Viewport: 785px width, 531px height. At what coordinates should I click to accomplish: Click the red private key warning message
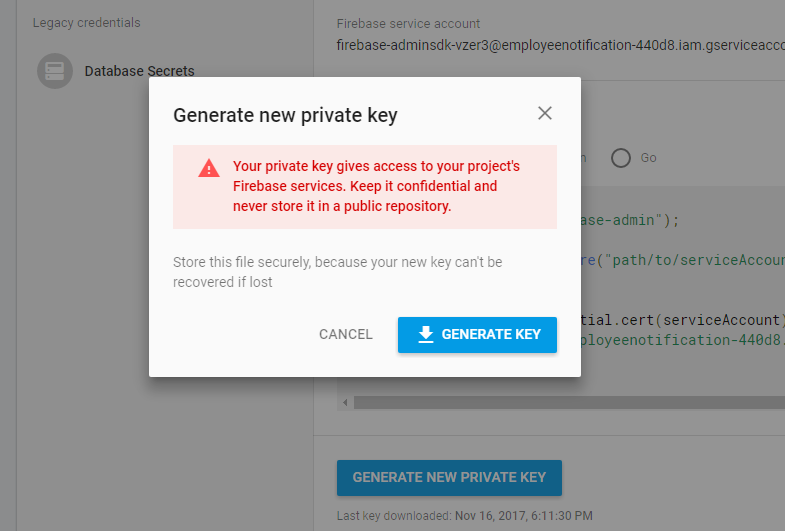click(x=376, y=186)
